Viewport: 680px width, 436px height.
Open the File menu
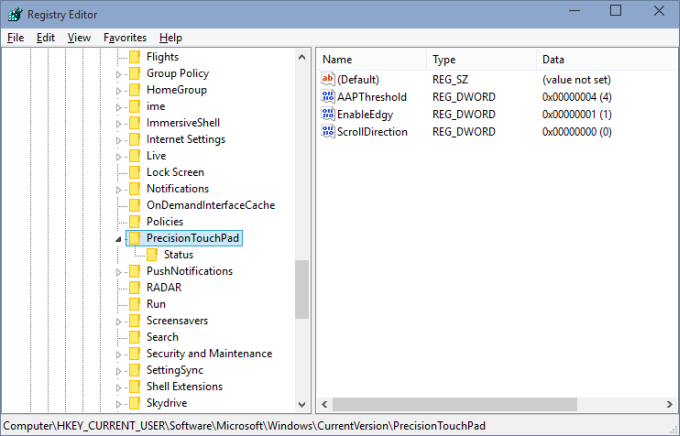point(16,37)
